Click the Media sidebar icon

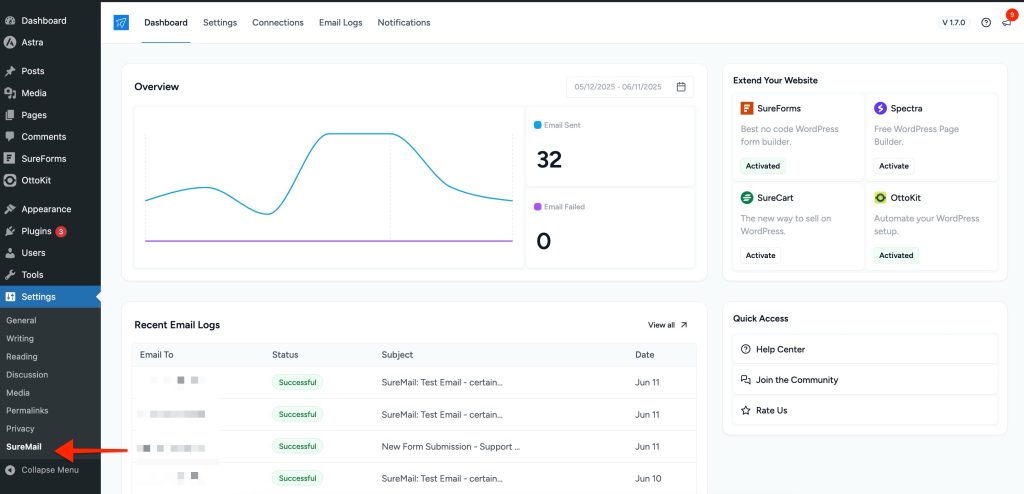[10, 93]
